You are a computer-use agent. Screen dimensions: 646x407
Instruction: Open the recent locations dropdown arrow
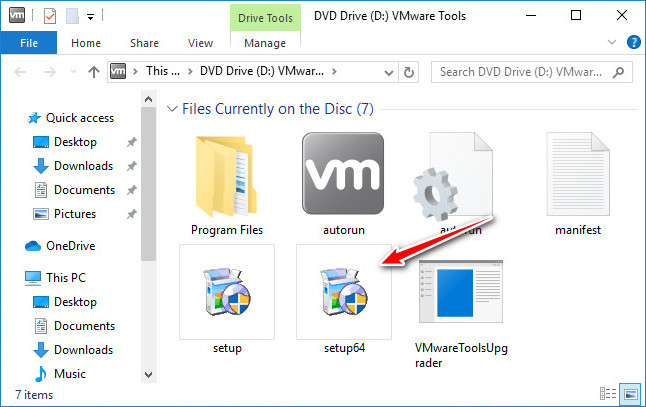click(x=73, y=72)
